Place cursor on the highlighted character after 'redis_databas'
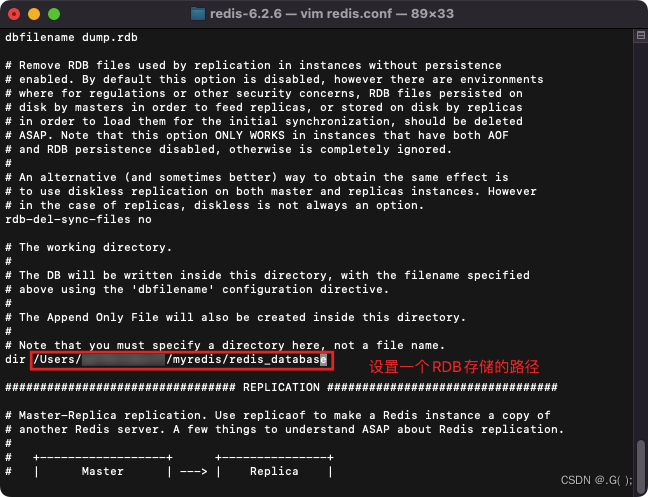The width and height of the screenshot is (648, 497). tap(323, 359)
